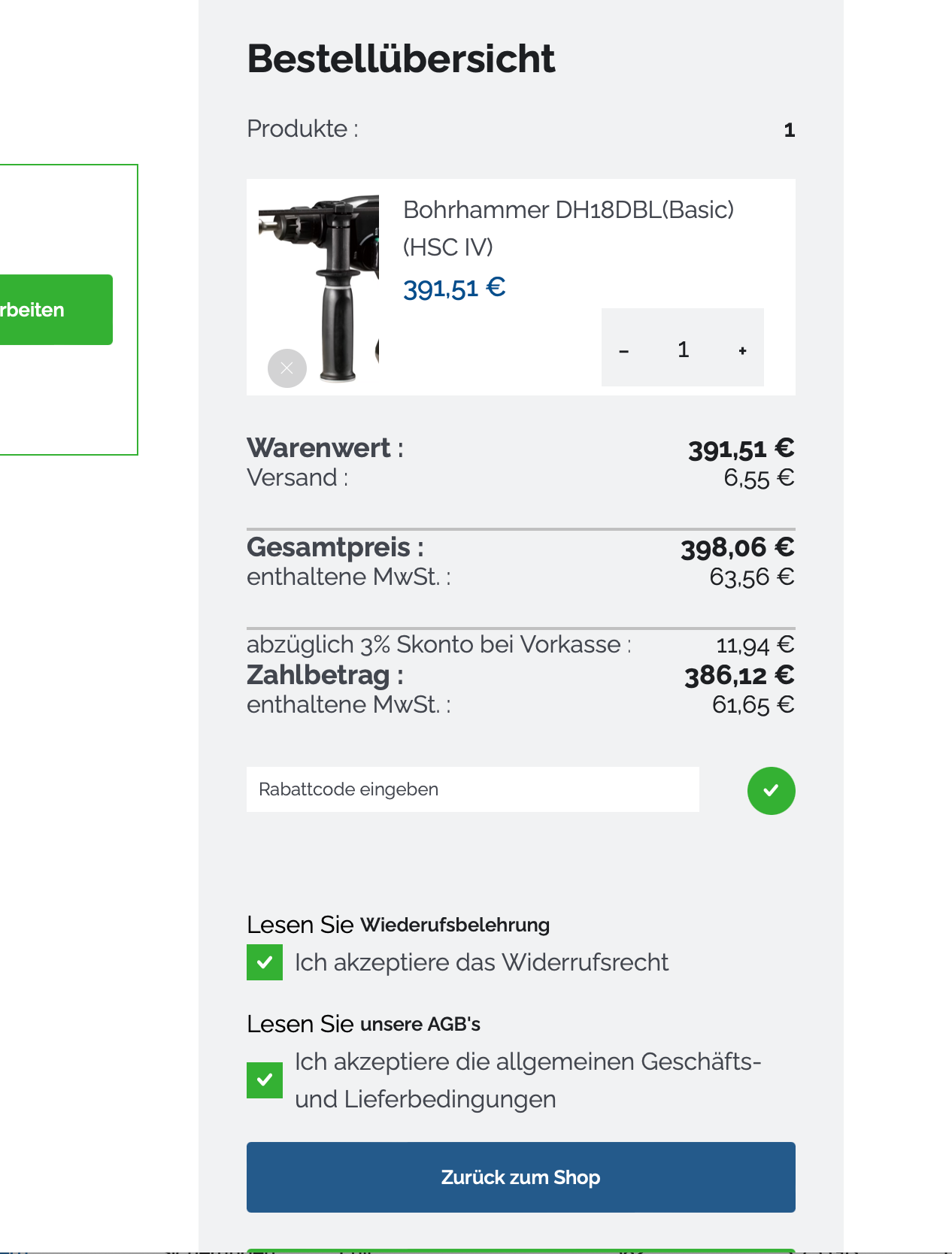Open the "unsere AGB's" link
Screen dimensions: 952x1254
point(420,1024)
